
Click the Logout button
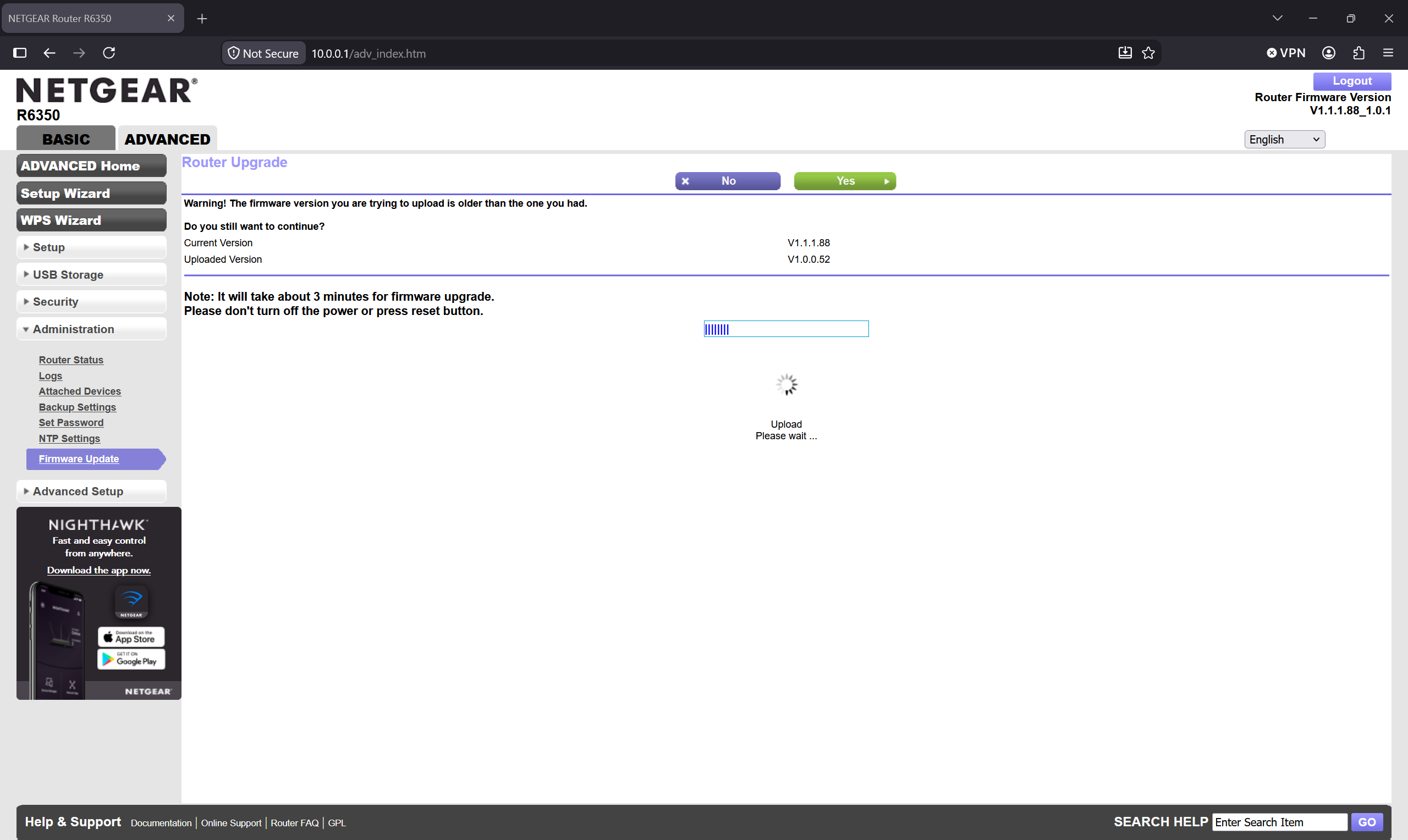tap(1352, 81)
